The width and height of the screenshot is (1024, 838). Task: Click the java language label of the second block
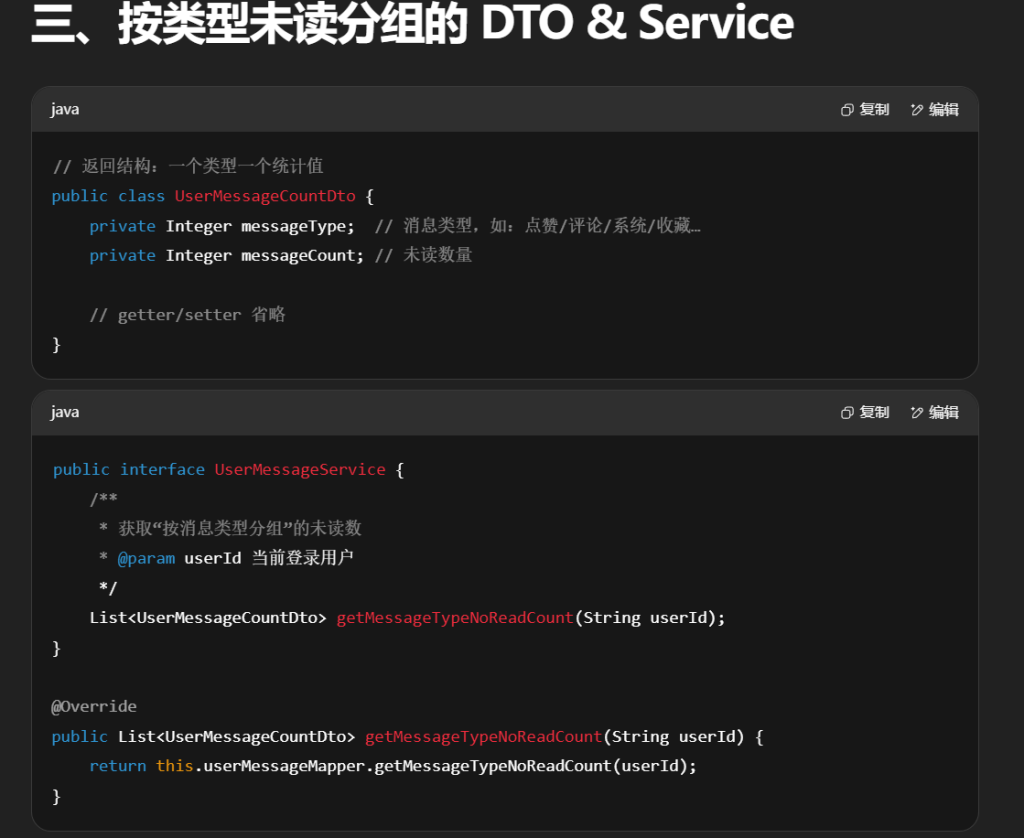click(65, 412)
